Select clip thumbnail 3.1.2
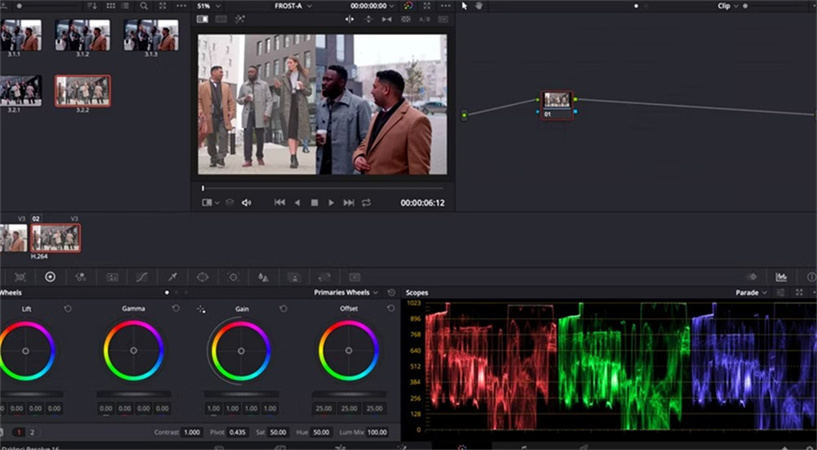 pyautogui.click(x=83, y=35)
